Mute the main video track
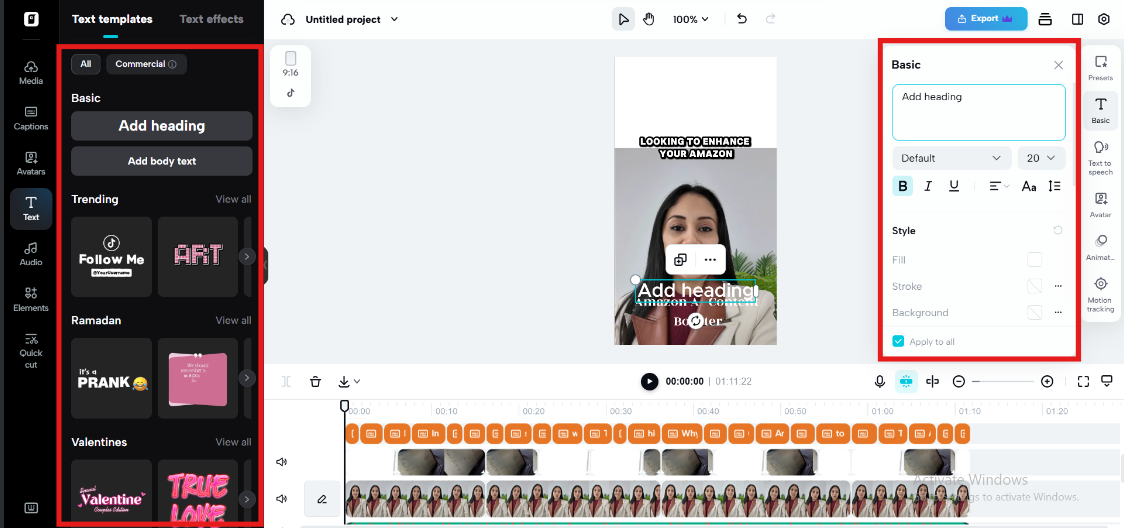 pos(282,498)
